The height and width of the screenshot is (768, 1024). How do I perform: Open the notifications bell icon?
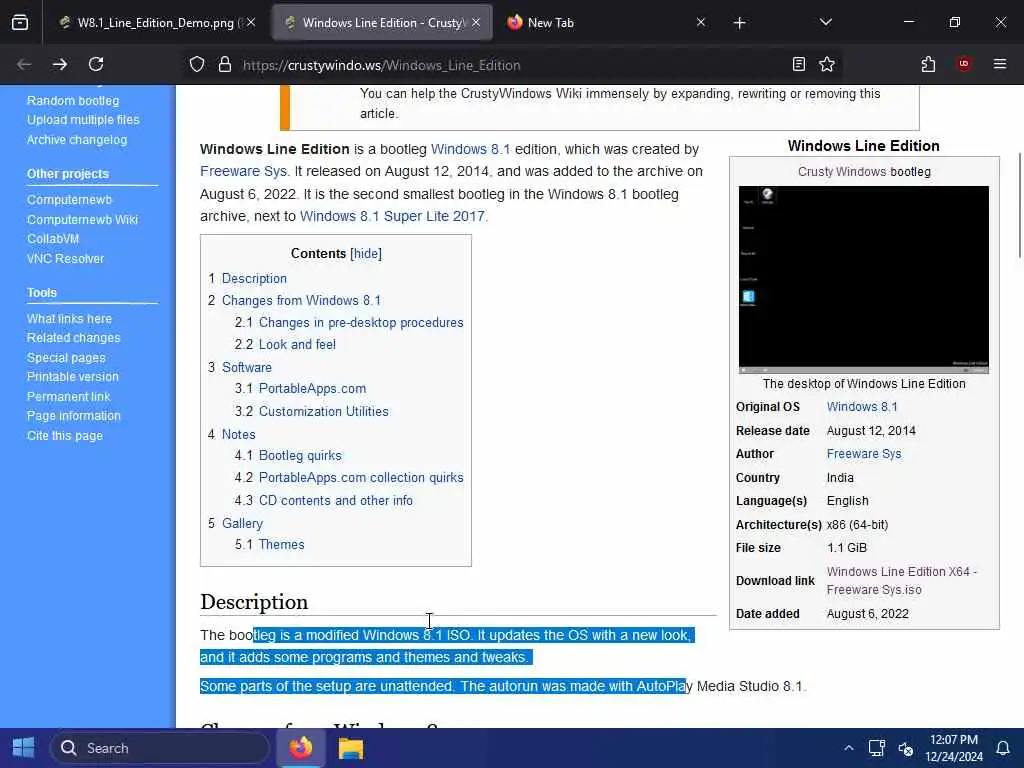pyautogui.click(x=1002, y=748)
